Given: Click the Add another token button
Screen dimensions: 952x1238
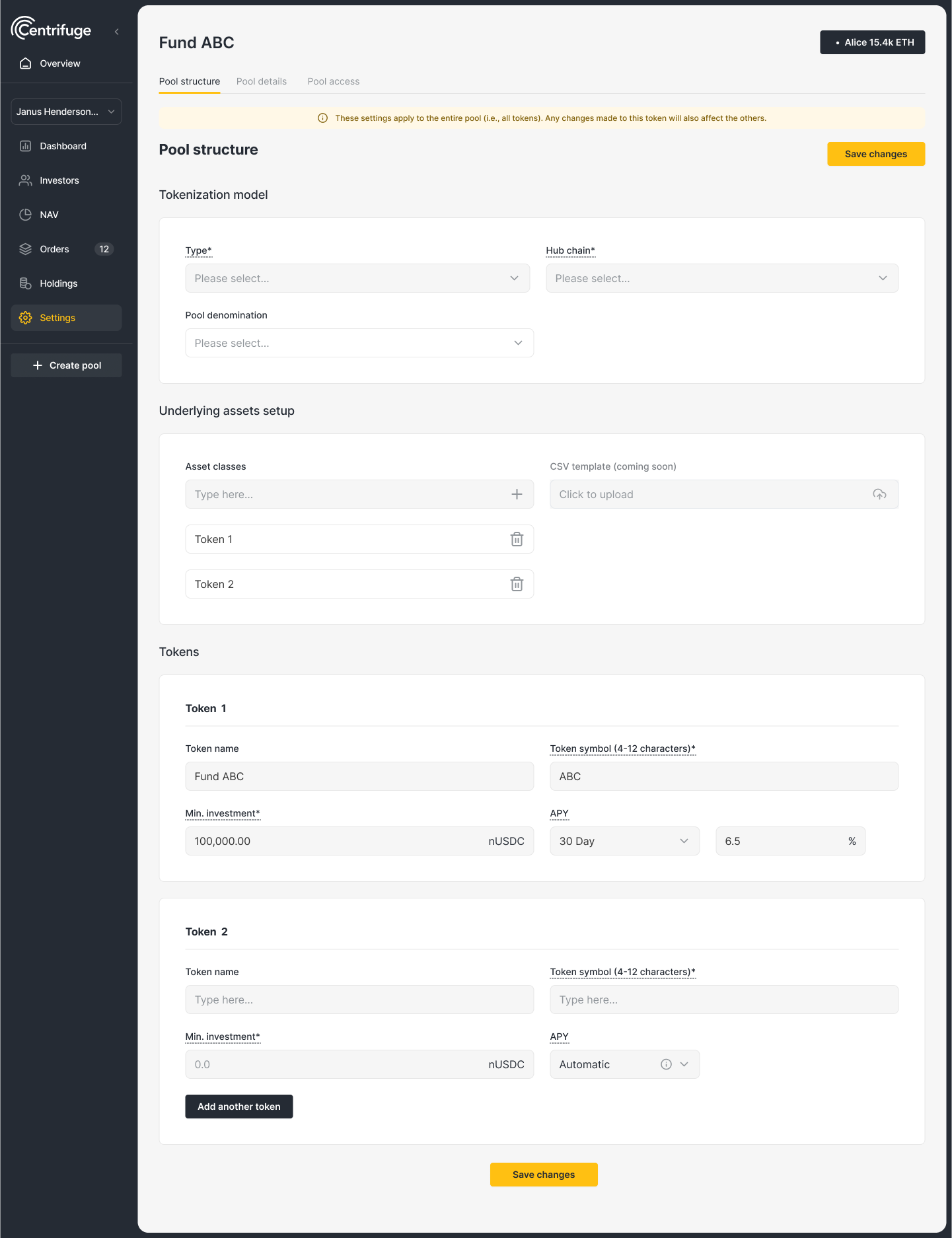Looking at the screenshot, I should pos(238,1107).
